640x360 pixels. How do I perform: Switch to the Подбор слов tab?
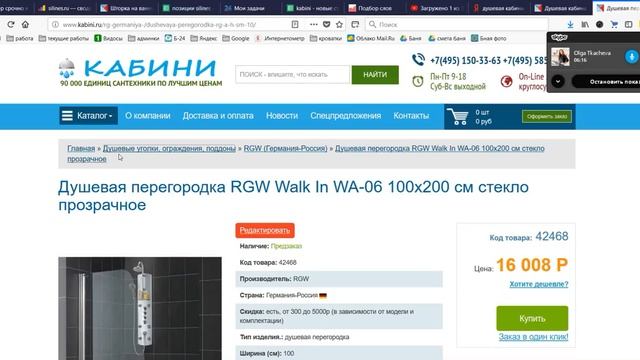click(x=375, y=8)
